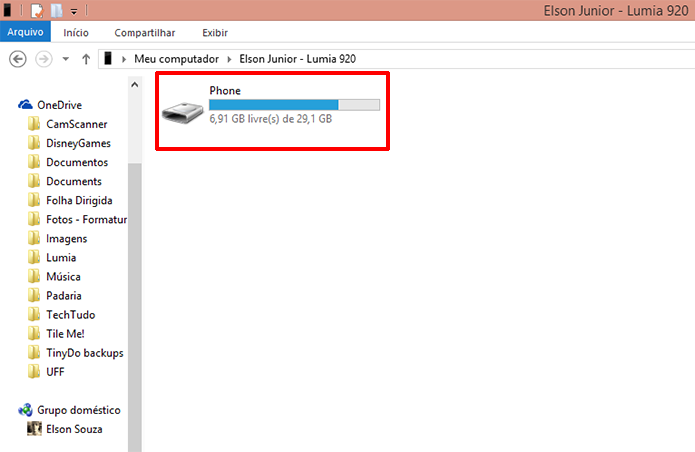This screenshot has height=452, width=695.
Task: Click the navigation pane scrollbar thumb
Action: point(135,307)
